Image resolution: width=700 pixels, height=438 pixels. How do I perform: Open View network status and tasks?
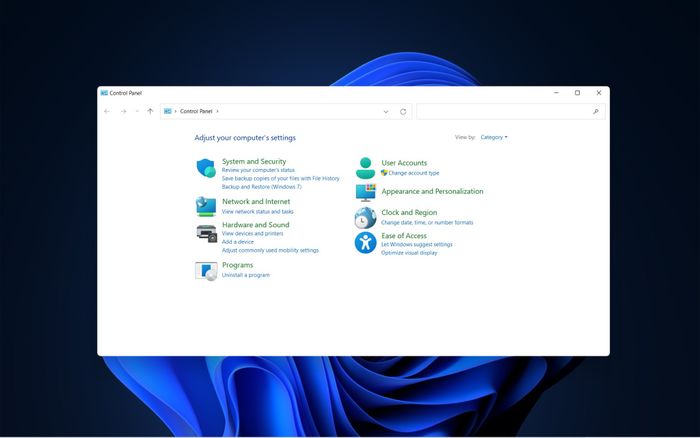tap(258, 212)
